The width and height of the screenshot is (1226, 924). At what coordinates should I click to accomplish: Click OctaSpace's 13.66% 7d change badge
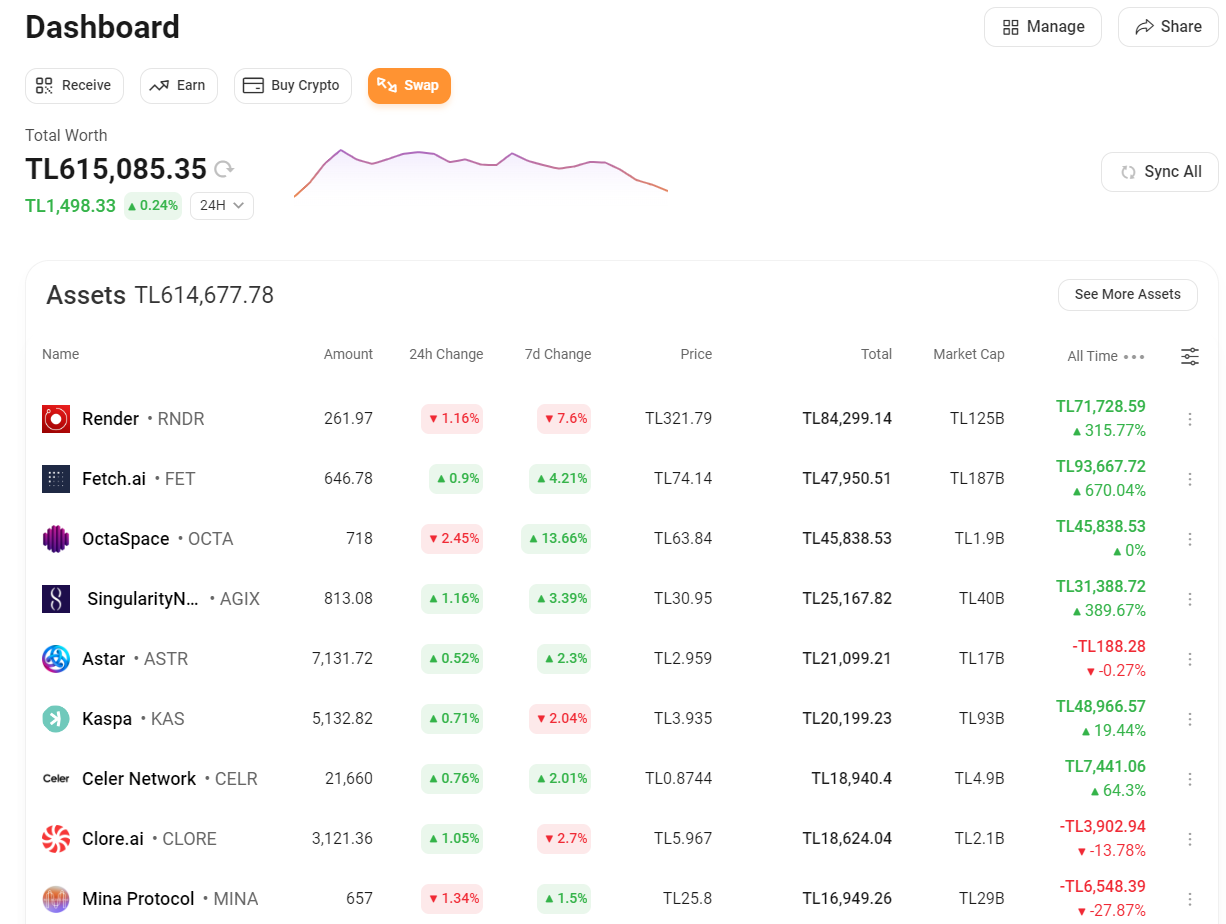click(556, 539)
